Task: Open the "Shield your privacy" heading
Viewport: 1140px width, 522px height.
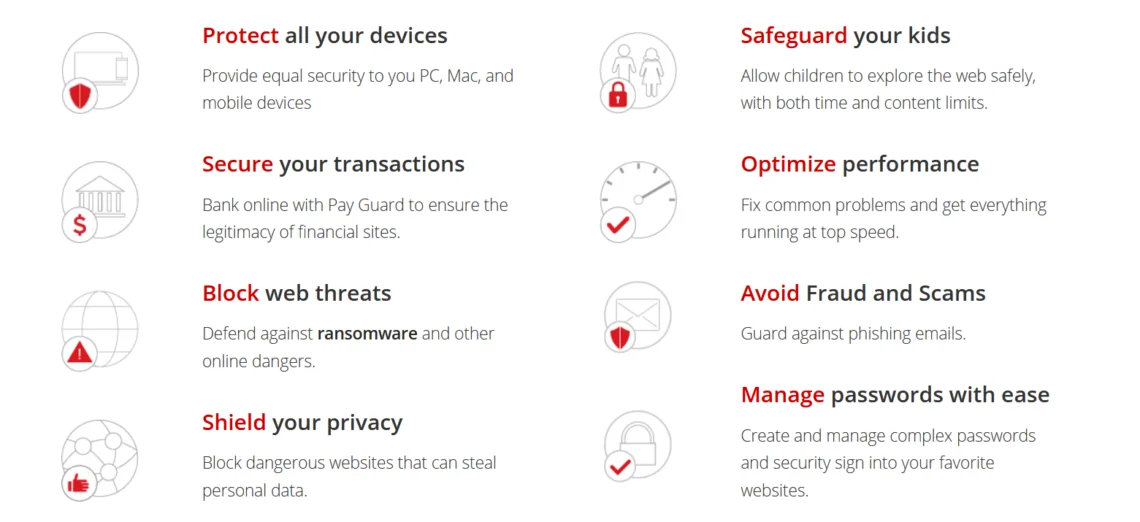Action: 302,422
